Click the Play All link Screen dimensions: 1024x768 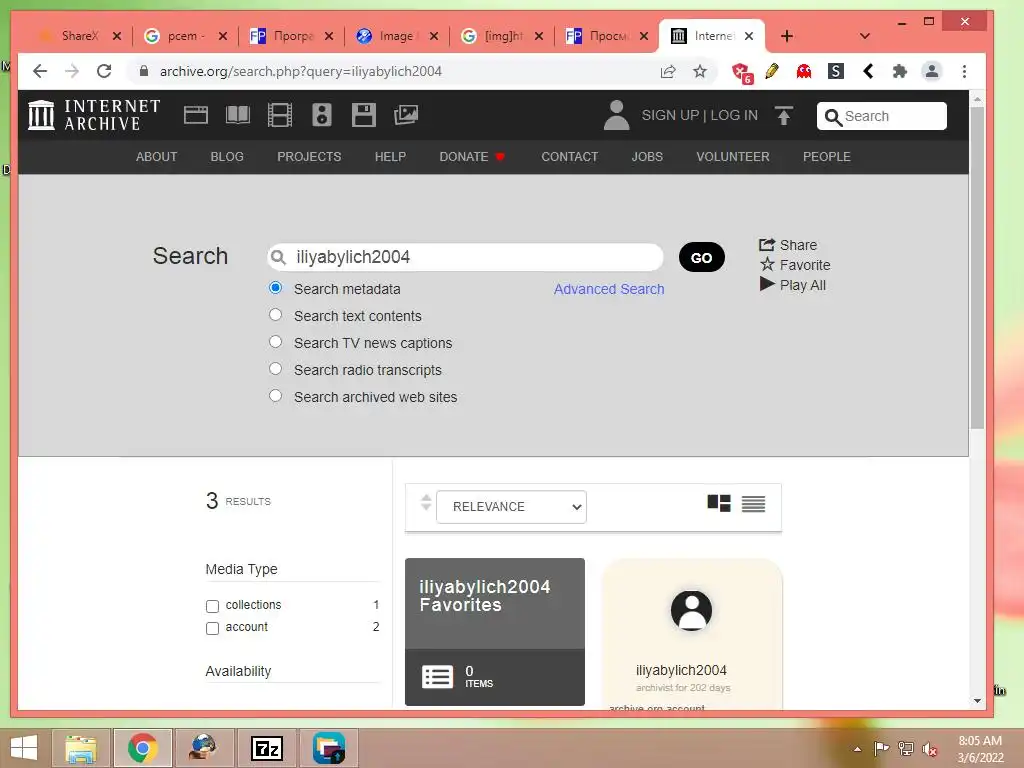(793, 285)
